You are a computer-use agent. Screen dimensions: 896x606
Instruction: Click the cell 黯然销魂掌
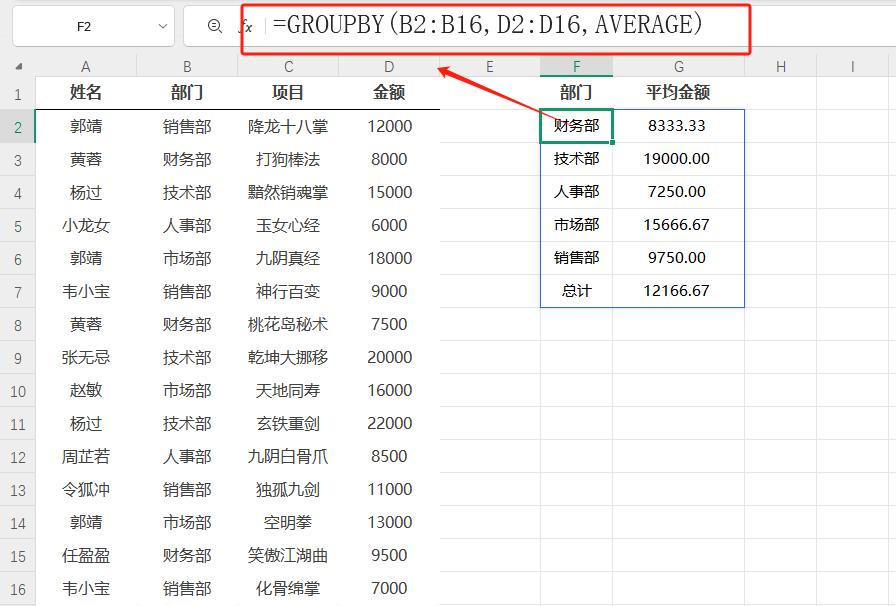[288, 193]
